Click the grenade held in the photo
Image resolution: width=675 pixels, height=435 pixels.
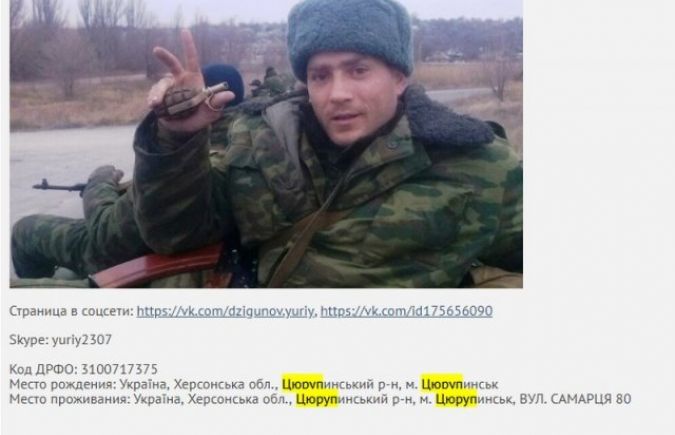pos(189,99)
